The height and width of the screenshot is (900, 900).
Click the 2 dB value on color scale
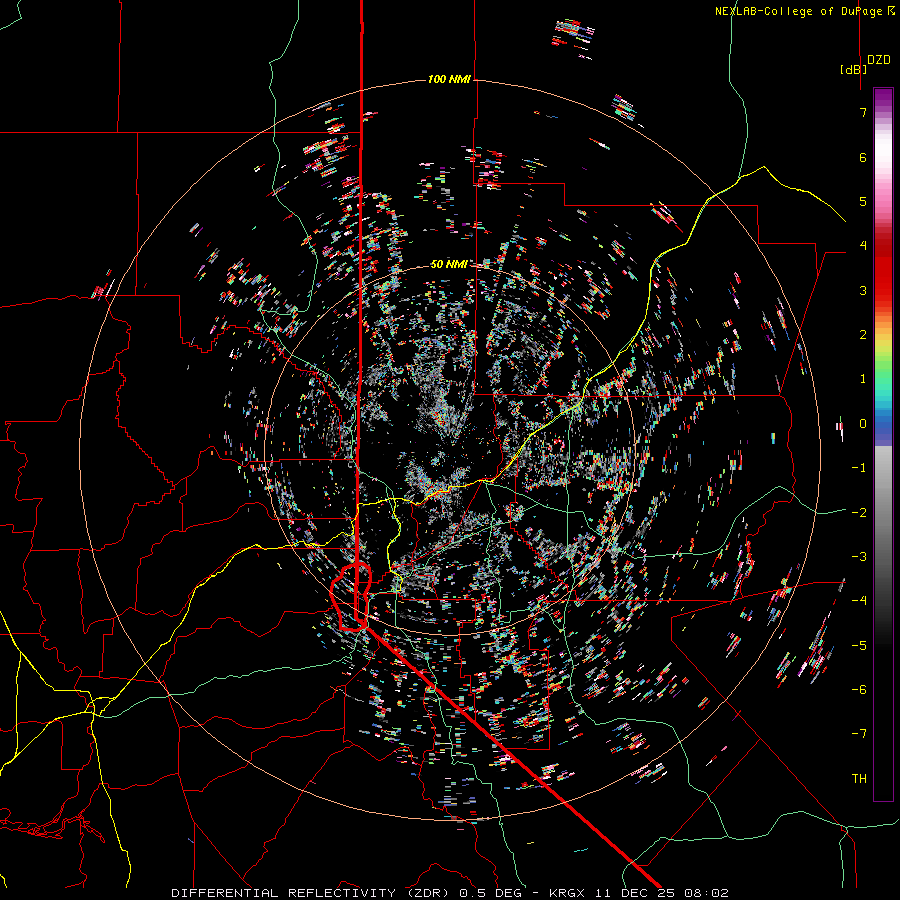click(x=863, y=335)
